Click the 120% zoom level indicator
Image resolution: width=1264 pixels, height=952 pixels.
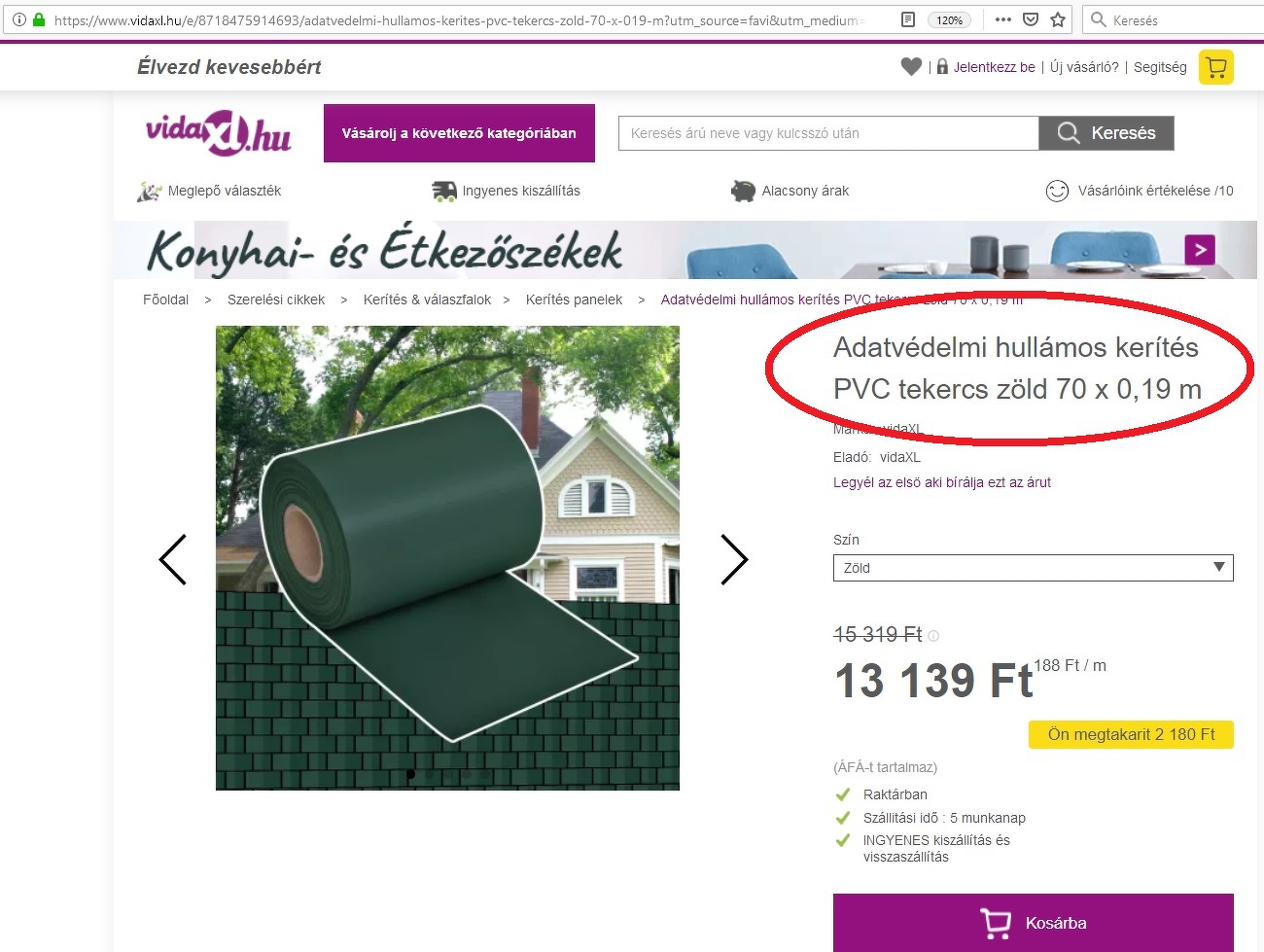[949, 19]
